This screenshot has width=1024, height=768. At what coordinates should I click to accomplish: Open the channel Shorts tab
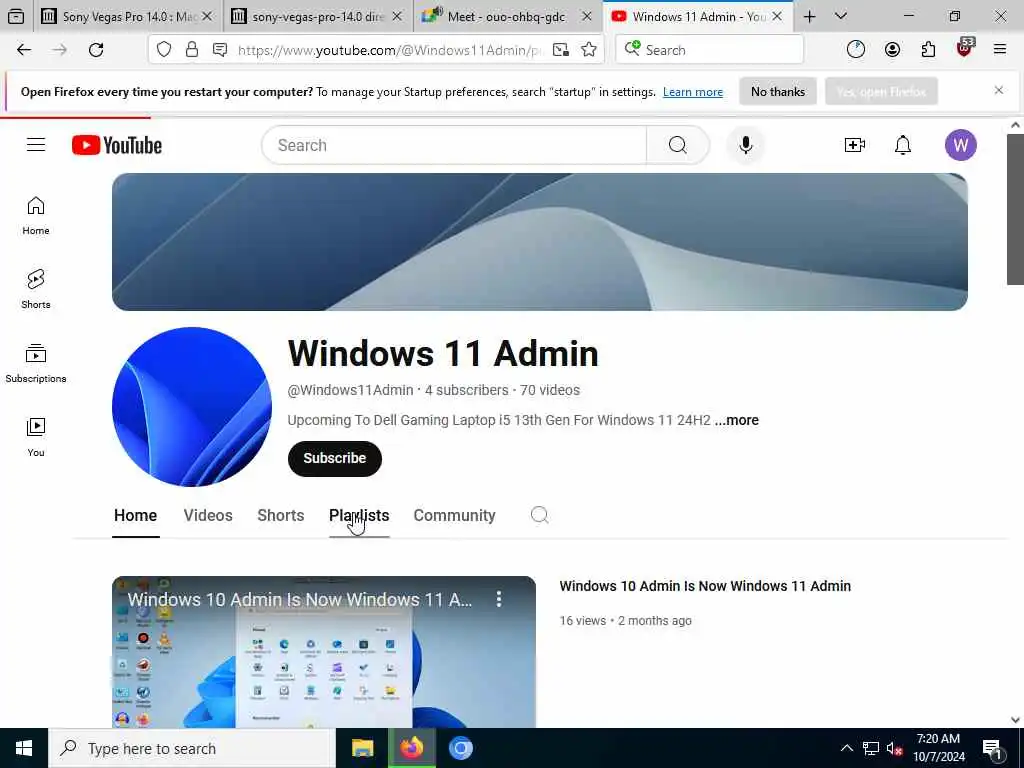point(281,515)
